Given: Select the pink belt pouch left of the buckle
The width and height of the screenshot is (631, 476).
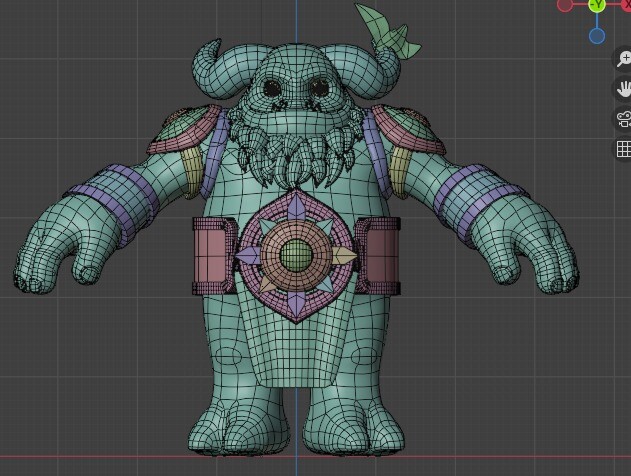Looking at the screenshot, I should pyautogui.click(x=213, y=256).
